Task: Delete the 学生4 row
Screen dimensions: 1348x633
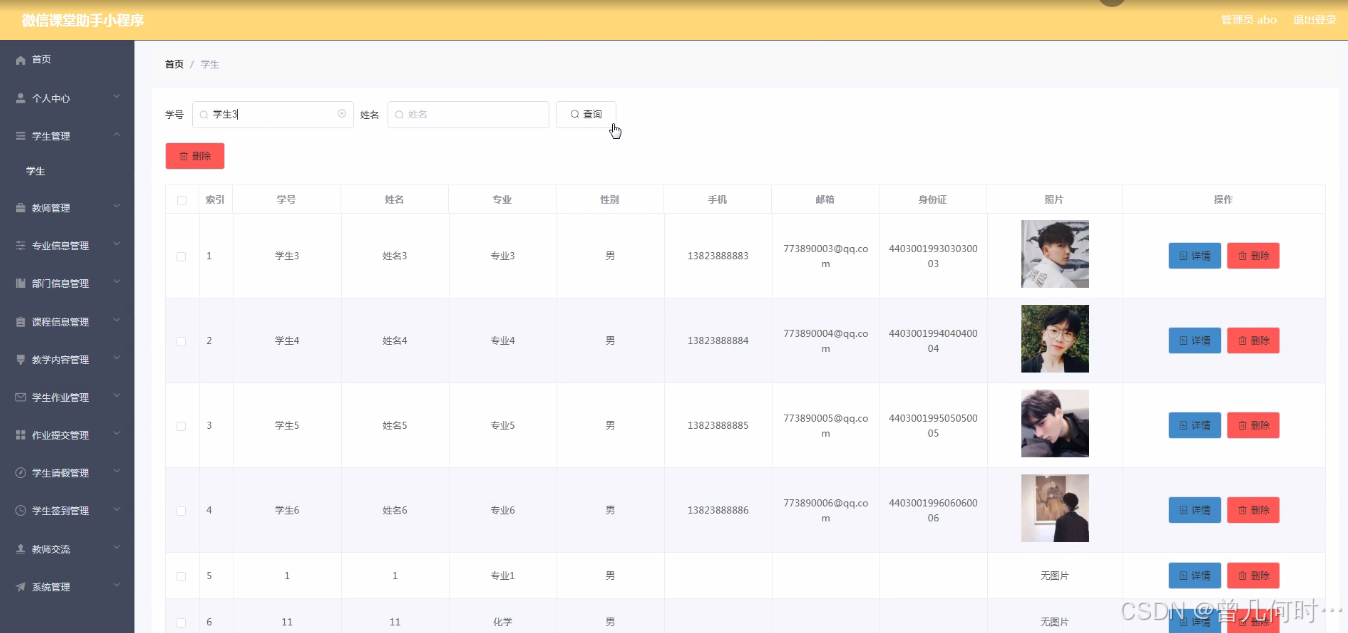Action: coord(1253,341)
